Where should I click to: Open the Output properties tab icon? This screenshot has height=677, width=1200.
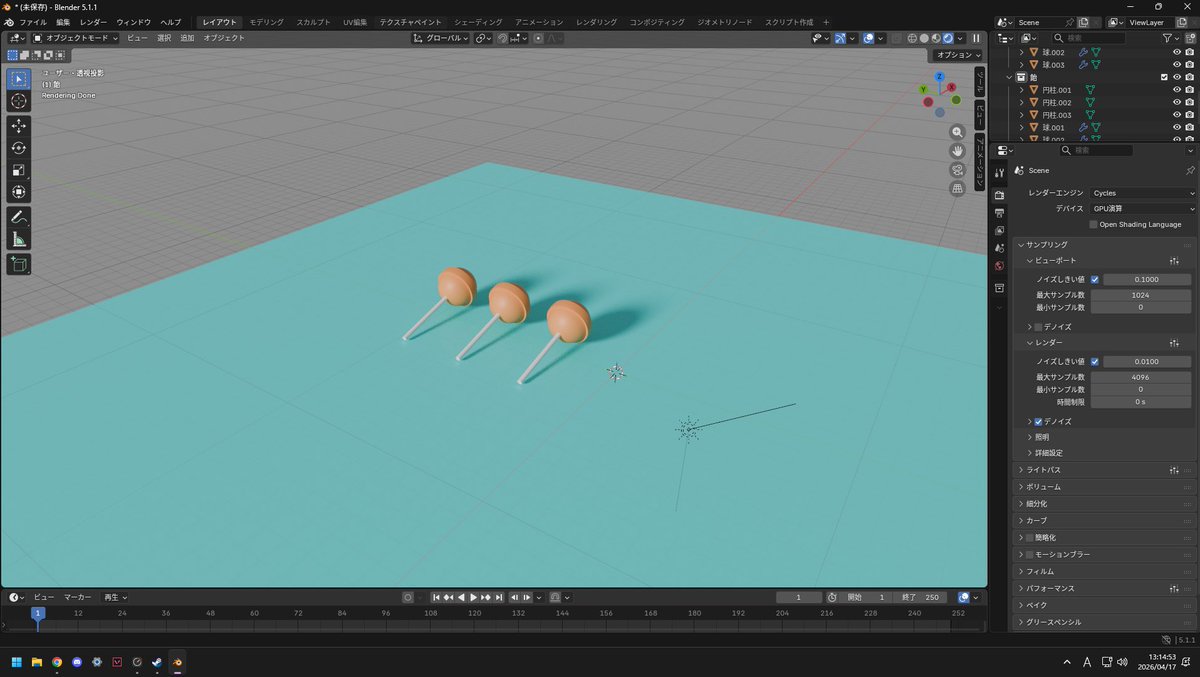(x=999, y=212)
